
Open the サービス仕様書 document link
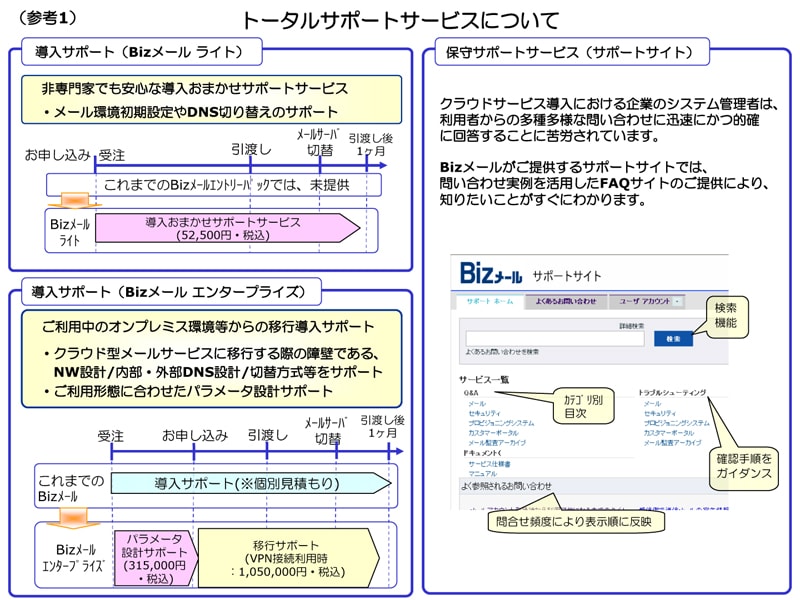pyautogui.click(x=489, y=464)
